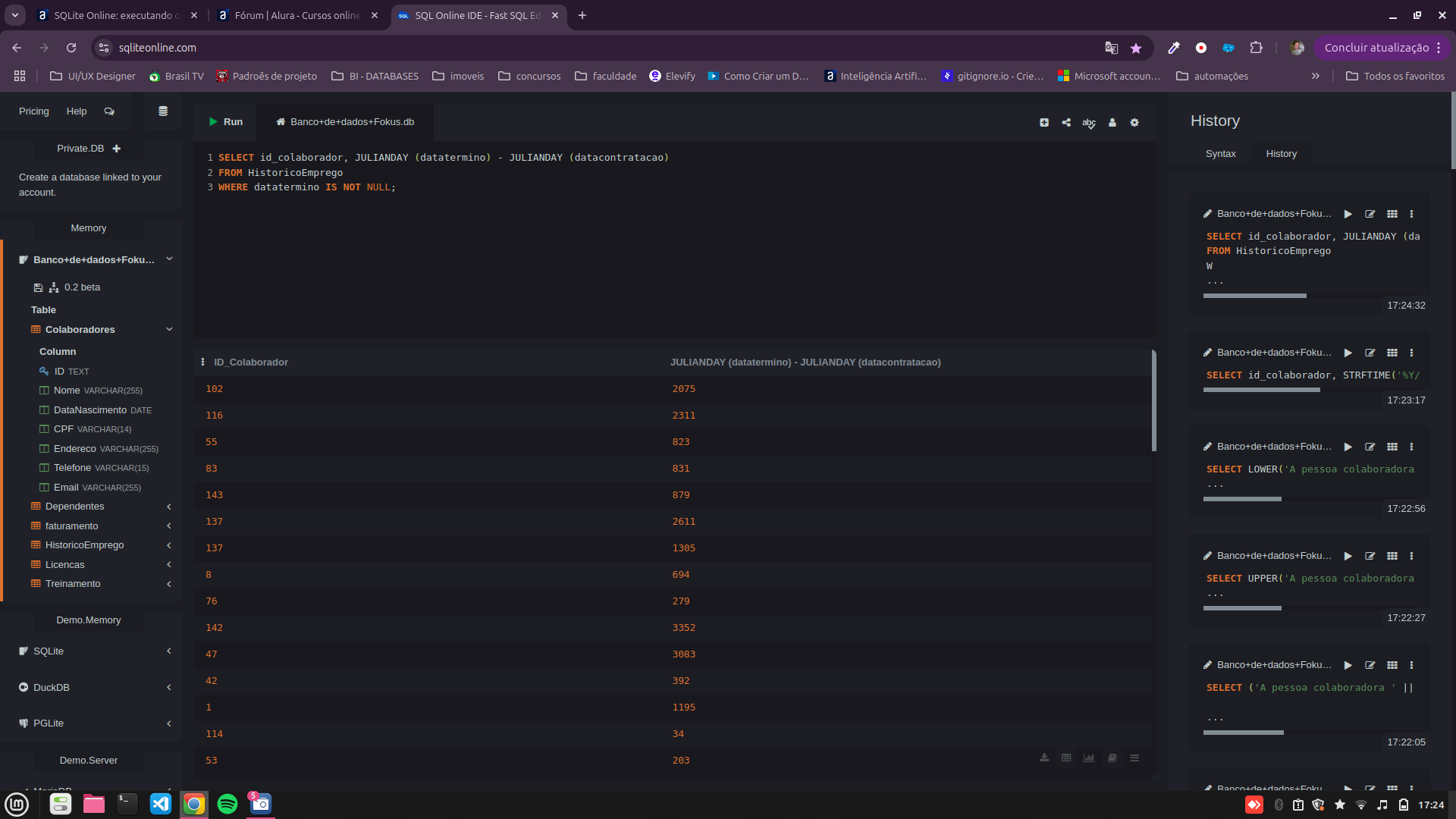Open editor settings gear icon
The width and height of the screenshot is (1456, 819).
(x=1134, y=123)
